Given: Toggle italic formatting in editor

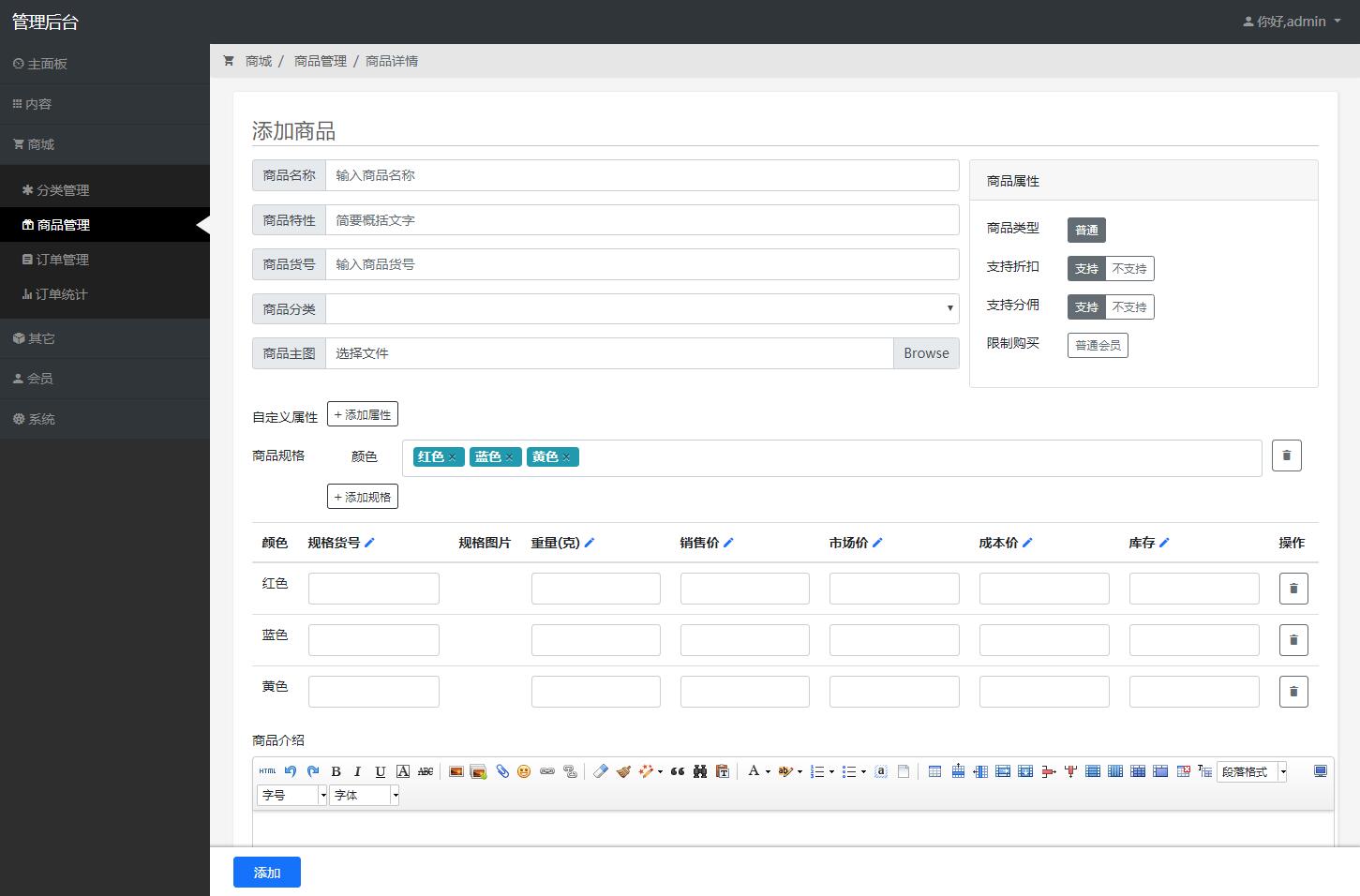Looking at the screenshot, I should (357, 771).
